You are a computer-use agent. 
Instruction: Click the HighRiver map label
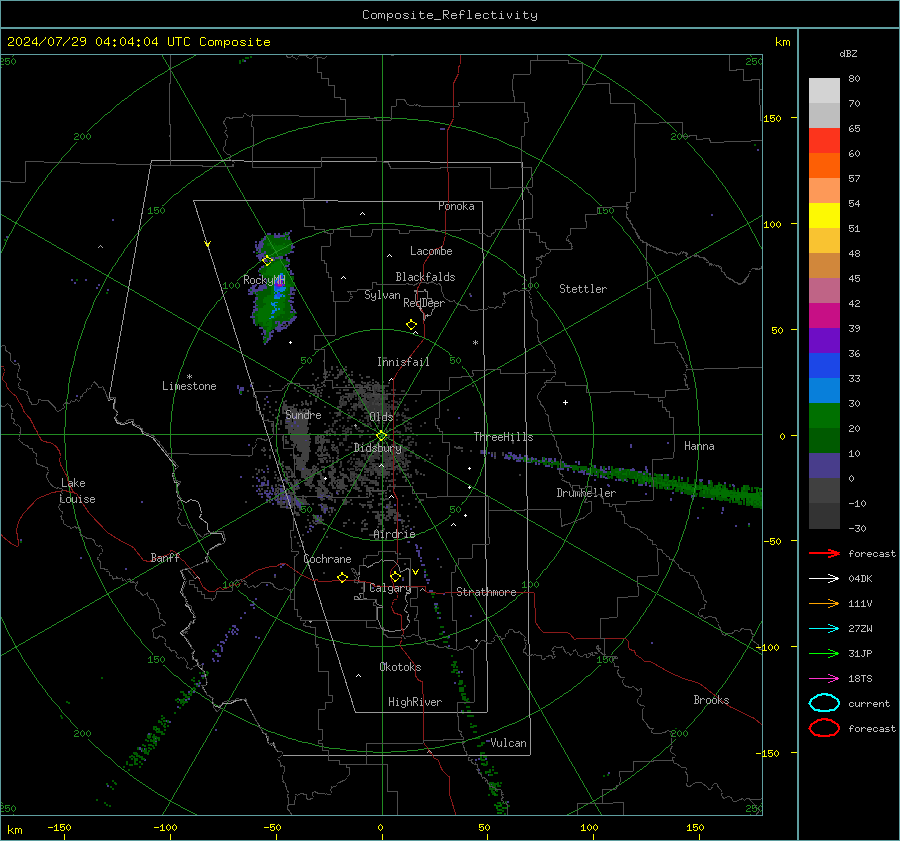[415, 702]
